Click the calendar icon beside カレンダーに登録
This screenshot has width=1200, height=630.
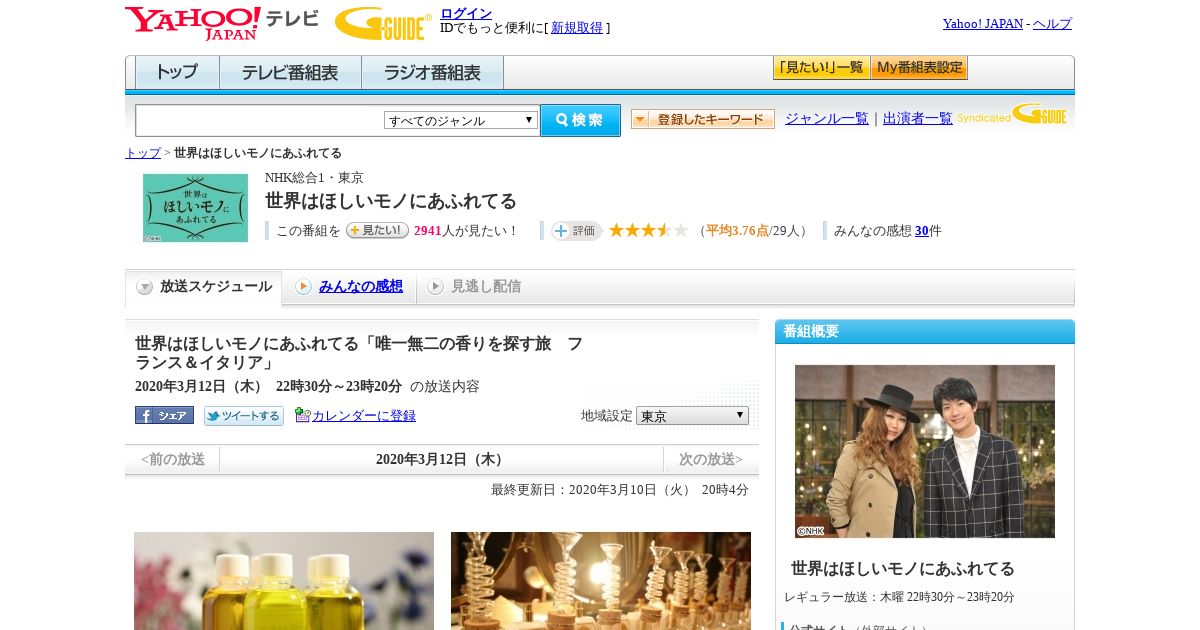303,415
